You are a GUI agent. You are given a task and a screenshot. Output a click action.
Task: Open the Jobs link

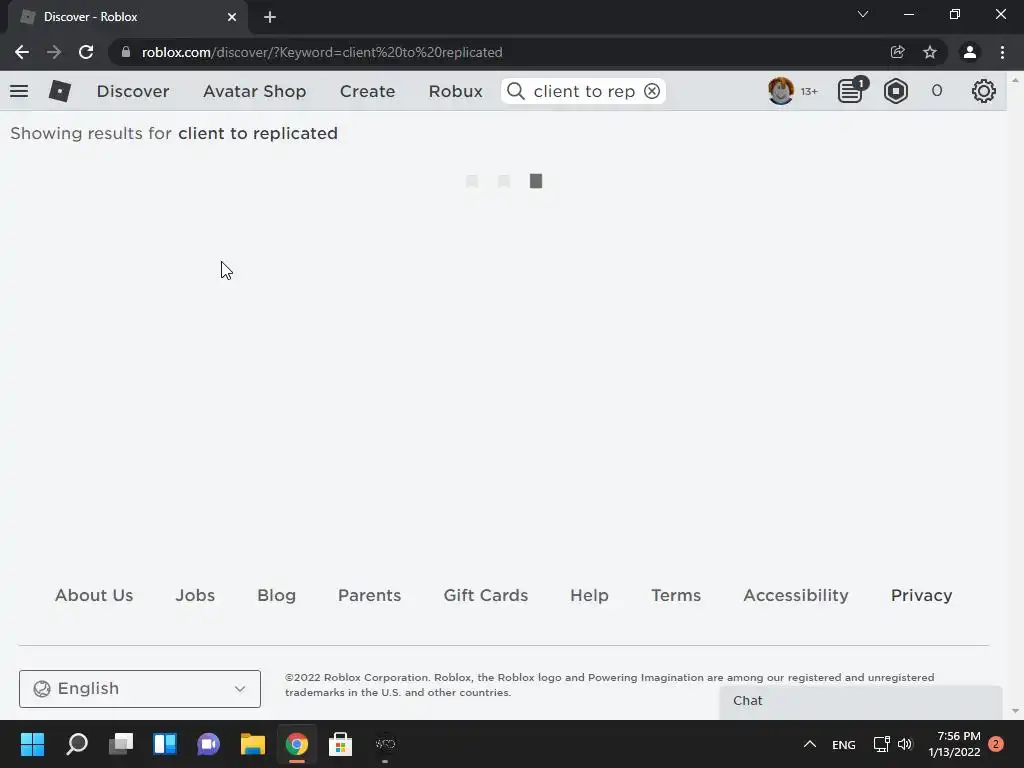195,595
